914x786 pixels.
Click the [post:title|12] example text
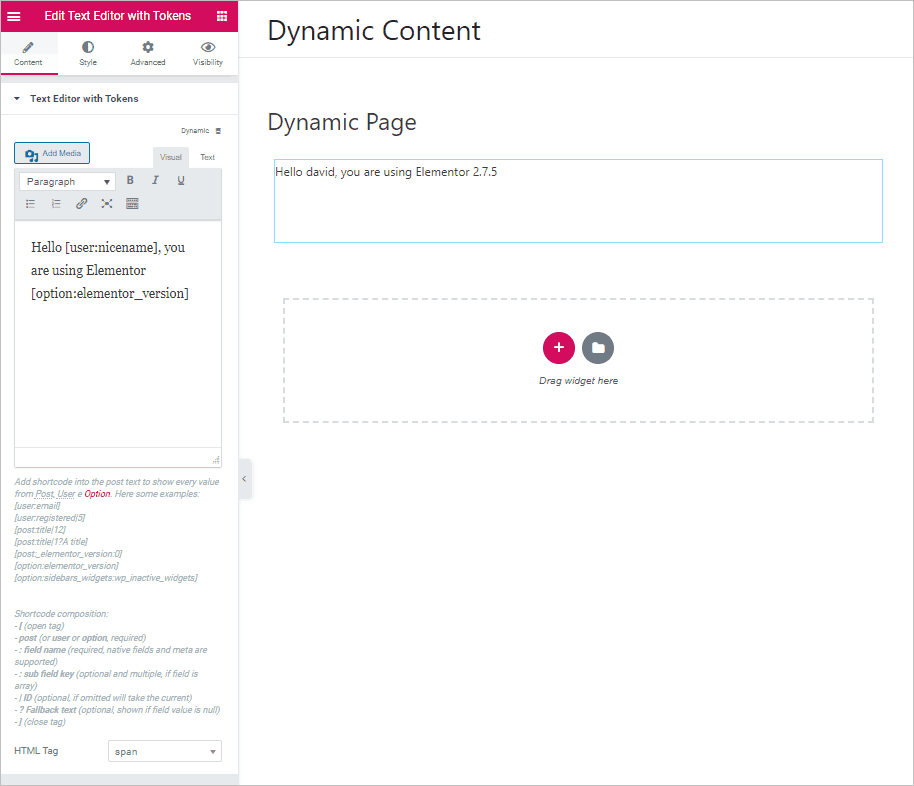click(x=40, y=530)
